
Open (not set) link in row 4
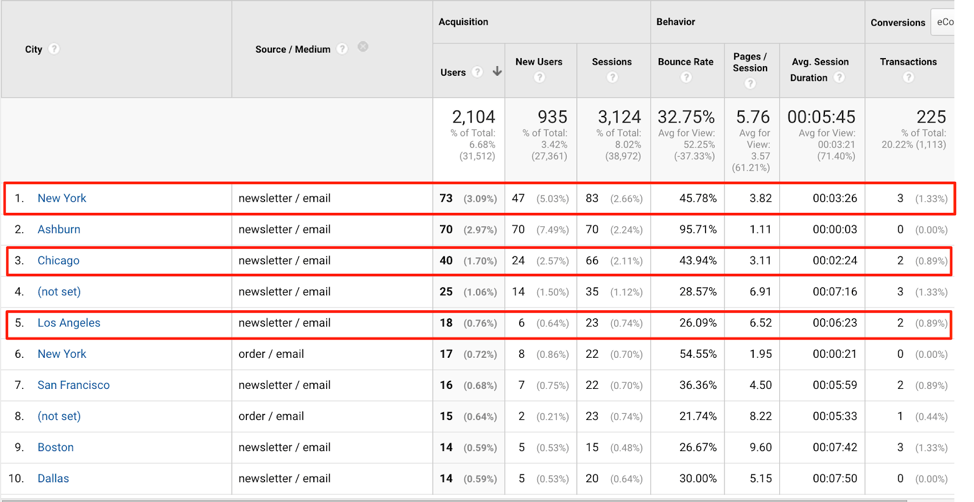tap(59, 291)
